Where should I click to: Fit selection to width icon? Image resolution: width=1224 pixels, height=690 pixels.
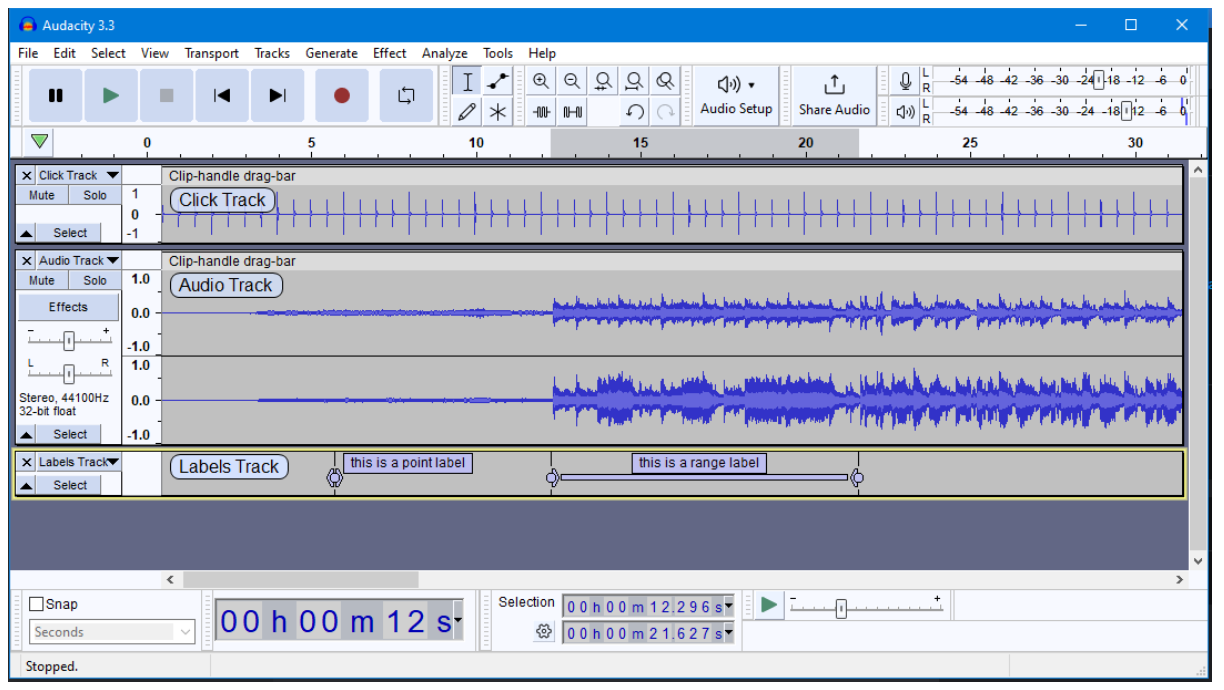[x=603, y=82]
